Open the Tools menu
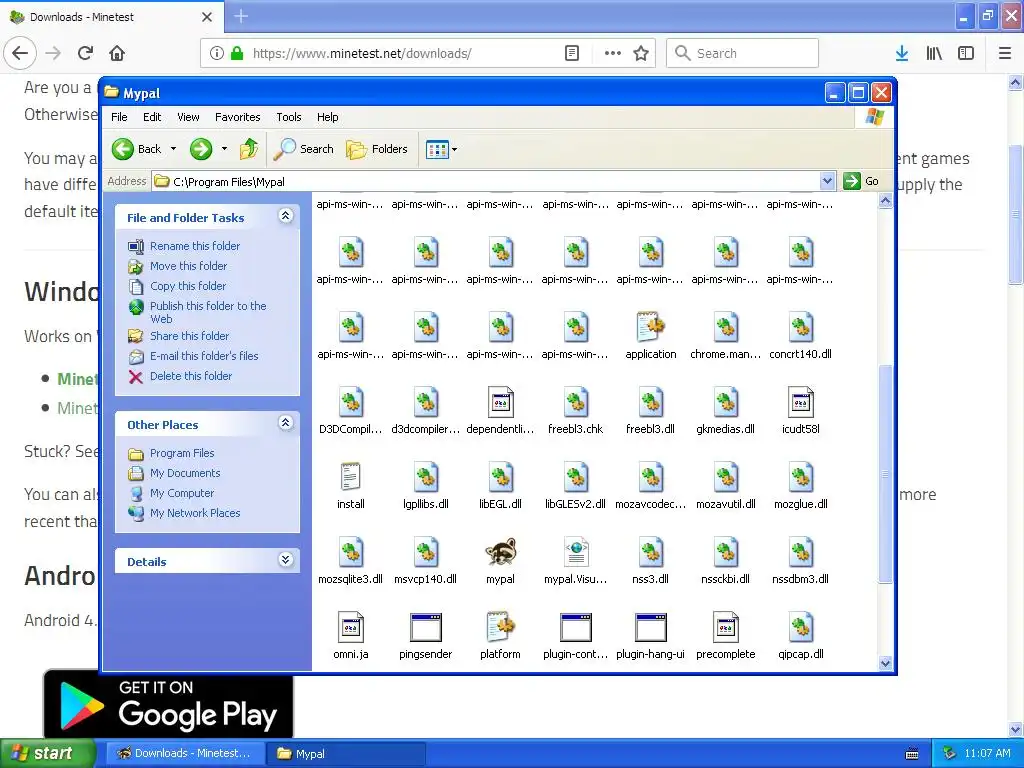The height and width of the screenshot is (768, 1024). 289,117
